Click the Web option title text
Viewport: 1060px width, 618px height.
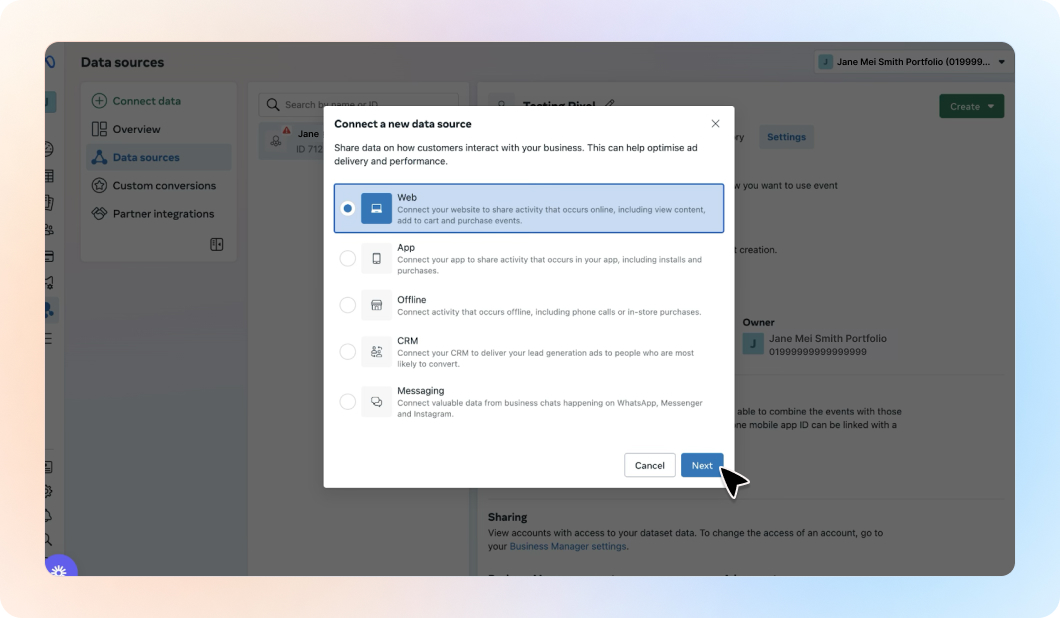[407, 197]
